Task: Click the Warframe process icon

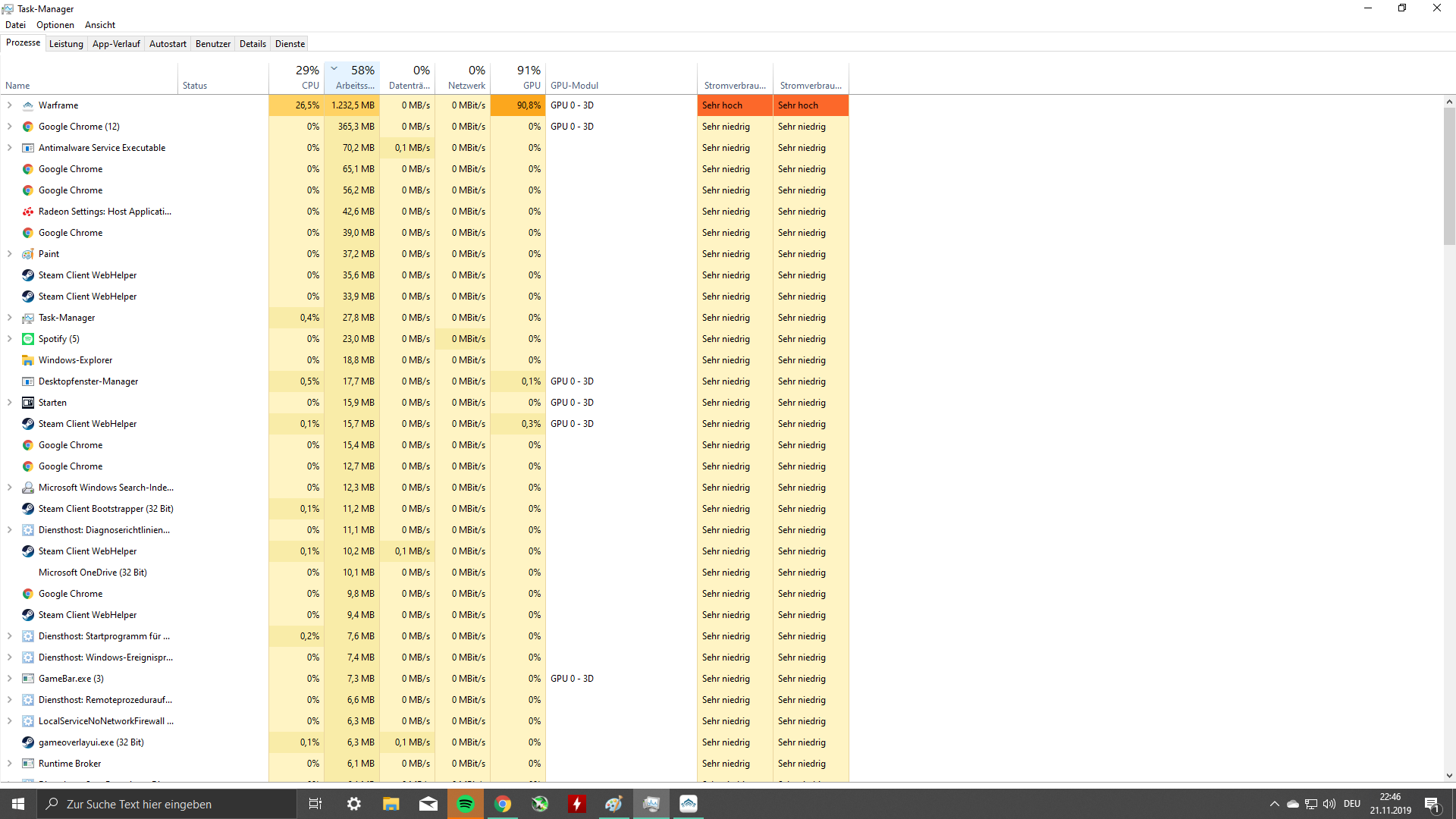Action: point(28,105)
